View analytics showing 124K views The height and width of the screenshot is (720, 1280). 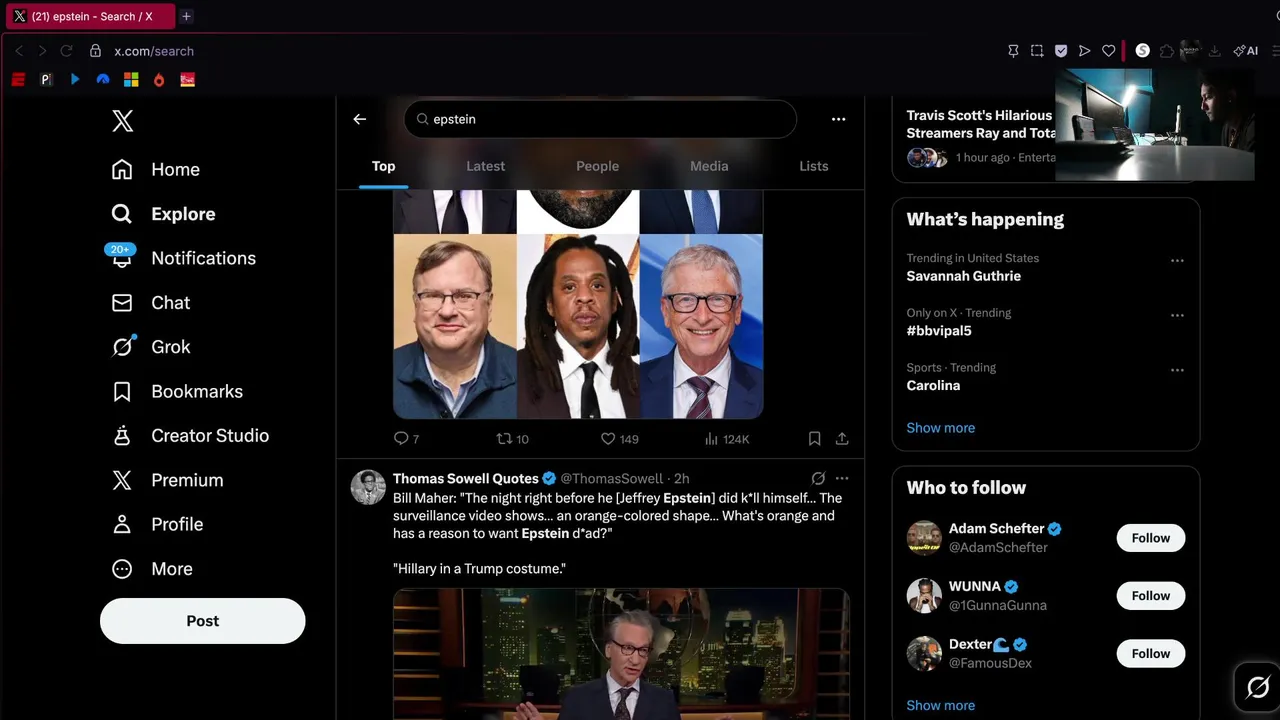[727, 438]
